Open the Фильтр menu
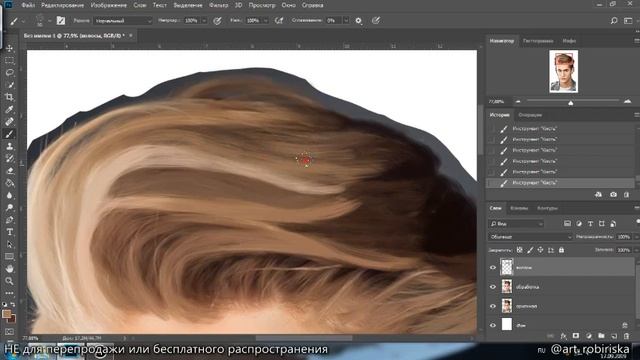This screenshot has width=640, height=360. click(218, 5)
